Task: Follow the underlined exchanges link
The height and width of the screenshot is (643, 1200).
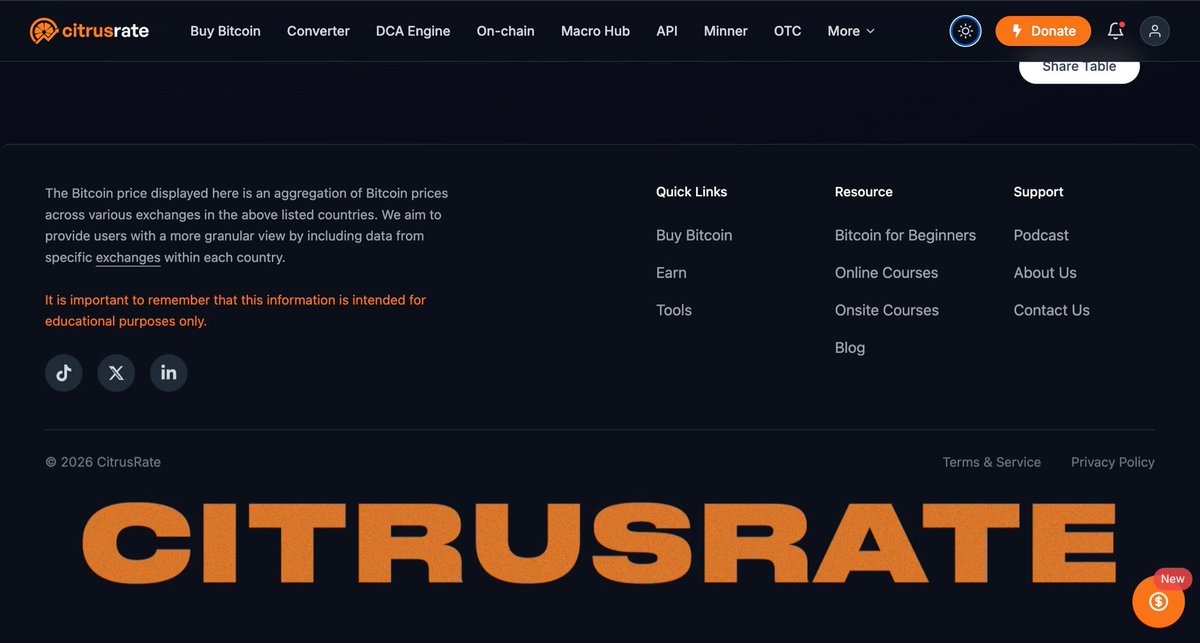Action: 128,258
